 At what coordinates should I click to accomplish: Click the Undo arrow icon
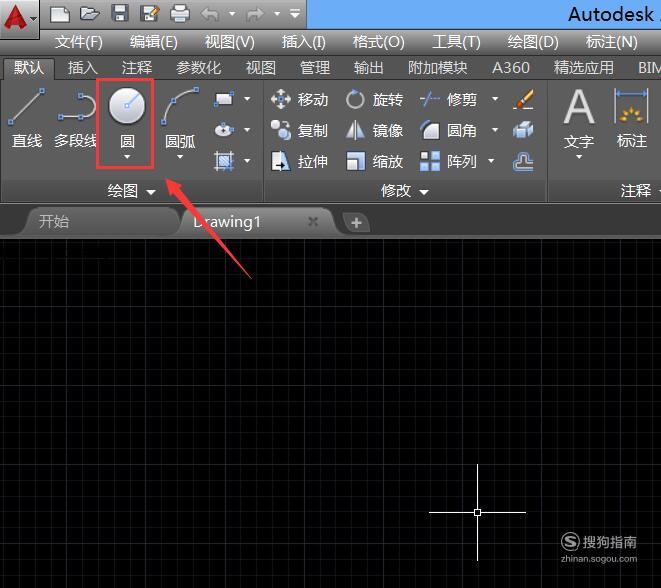pos(210,14)
